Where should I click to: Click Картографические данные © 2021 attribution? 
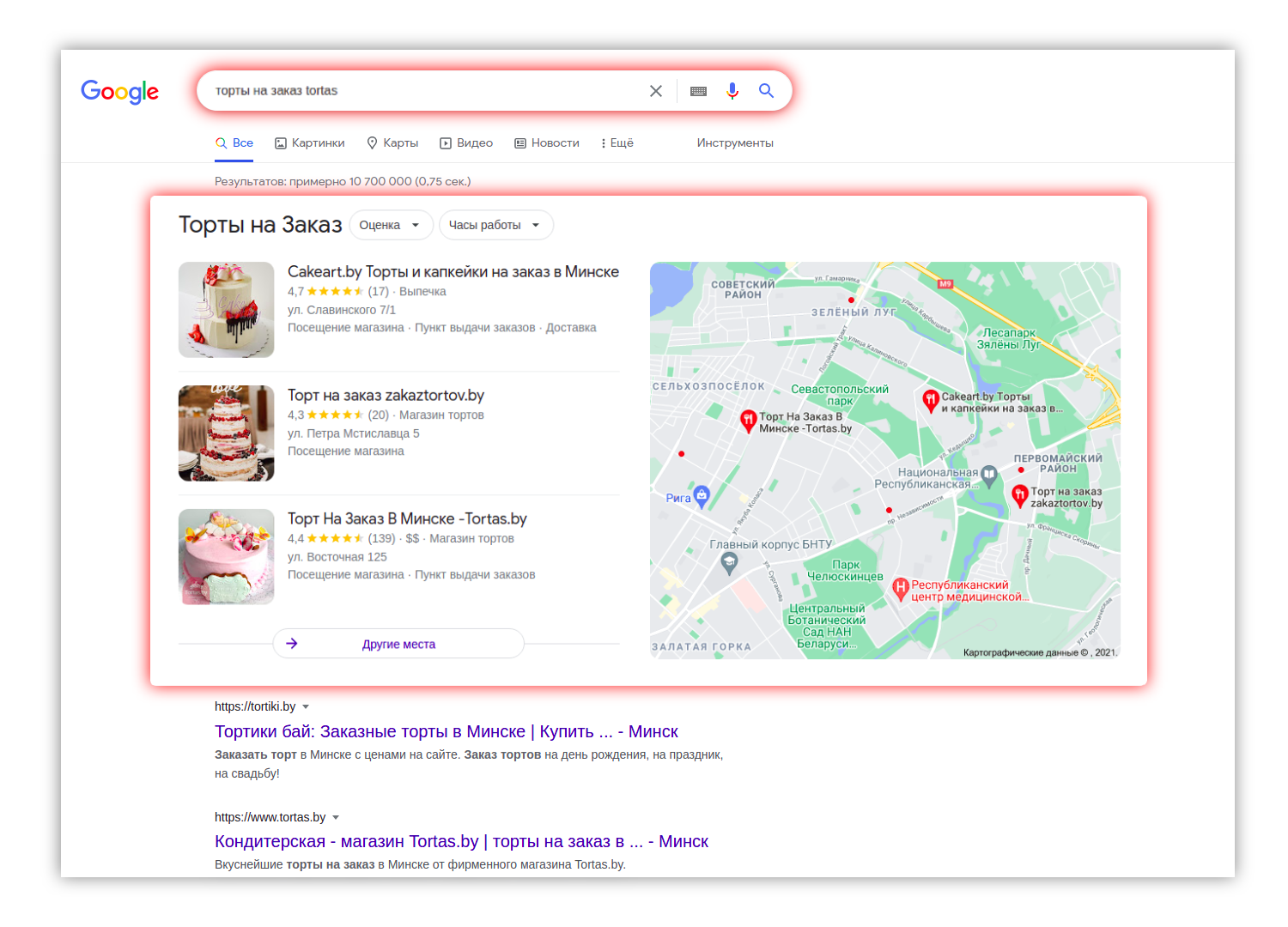pyautogui.click(x=1040, y=652)
